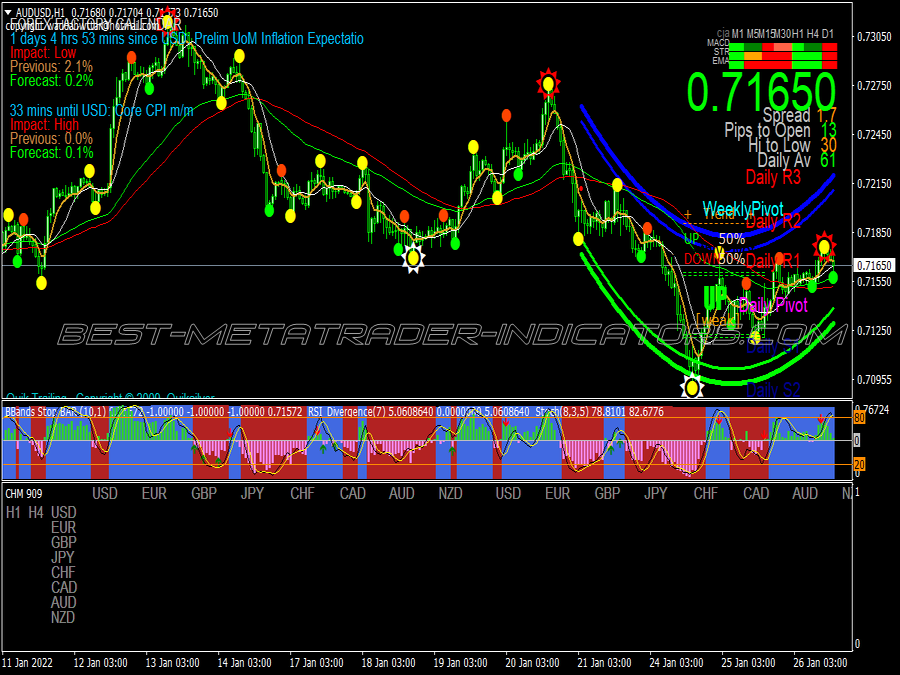The height and width of the screenshot is (675, 900).
Task: Select the red sun marker at the 20 Jan high
Action: pos(548,84)
